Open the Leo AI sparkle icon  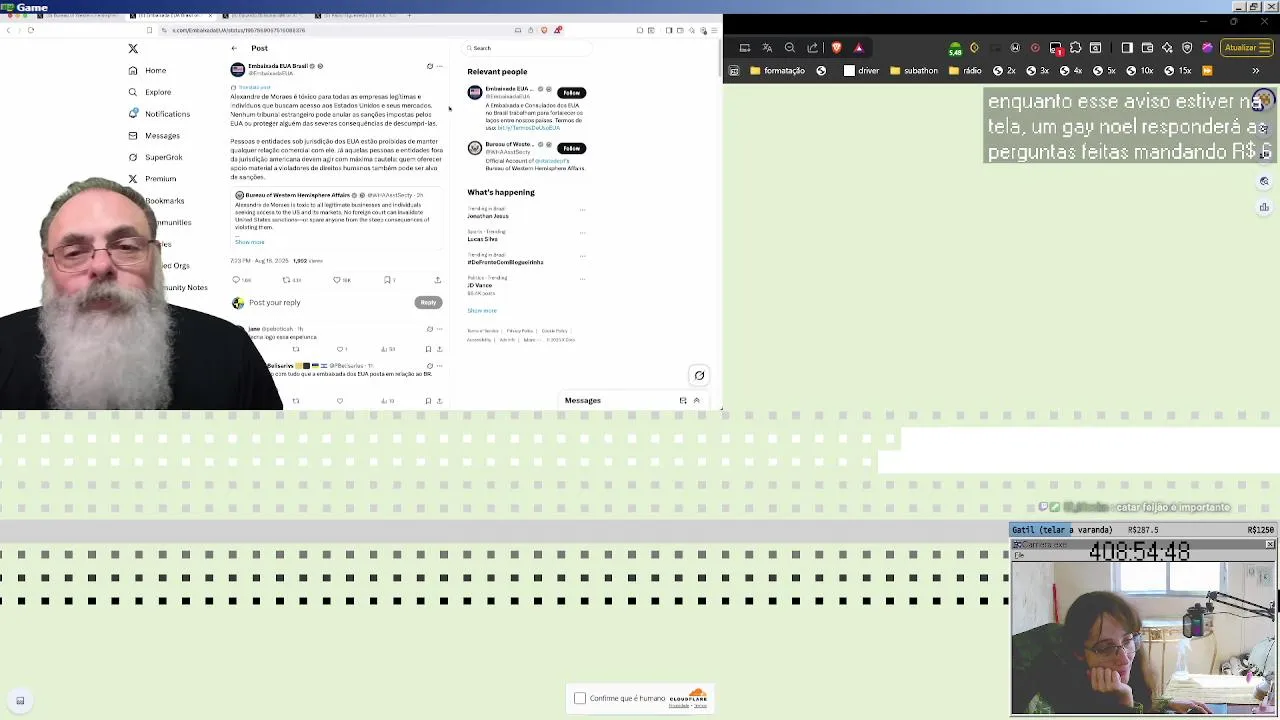(x=1167, y=48)
